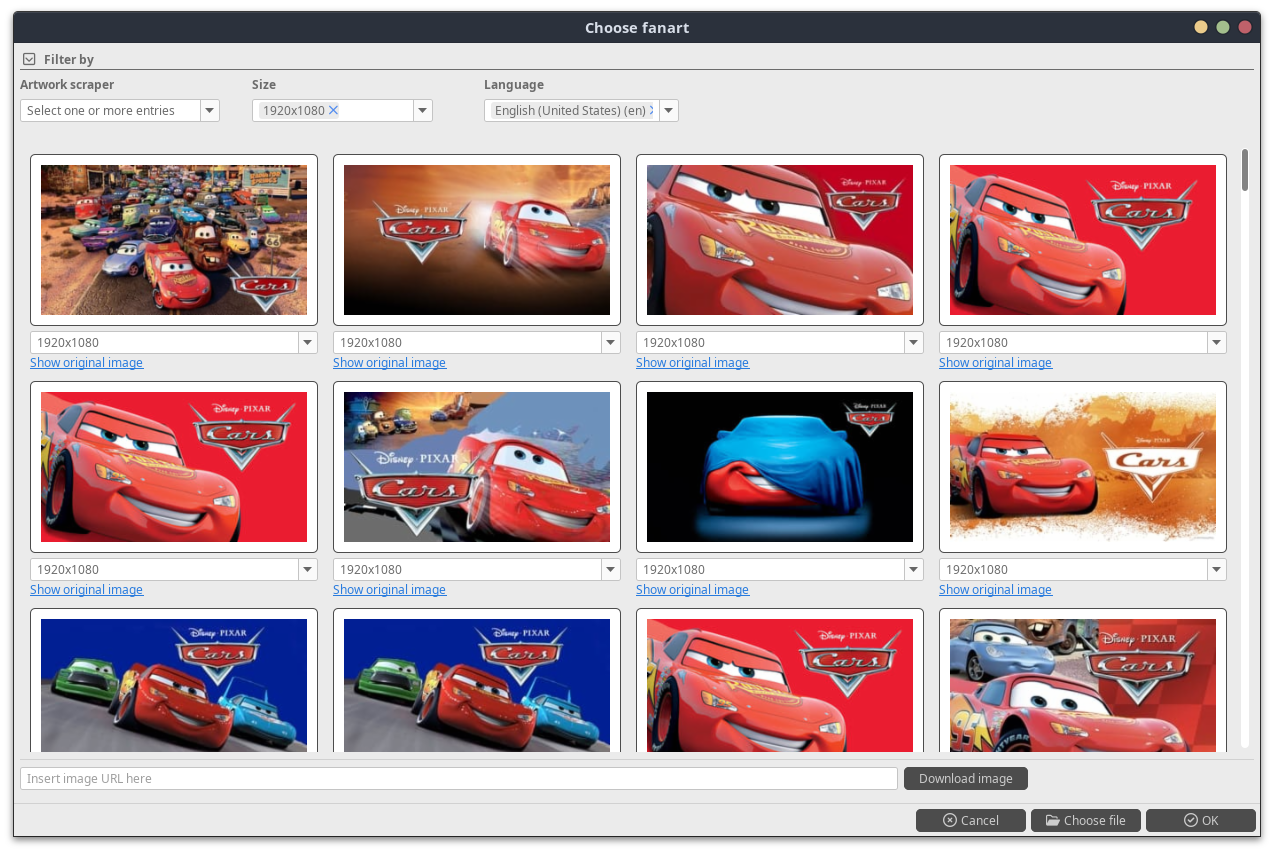Image resolution: width=1274 pixels, height=853 pixels.
Task: Expand the Language filter dropdown arrow
Action: click(x=668, y=111)
